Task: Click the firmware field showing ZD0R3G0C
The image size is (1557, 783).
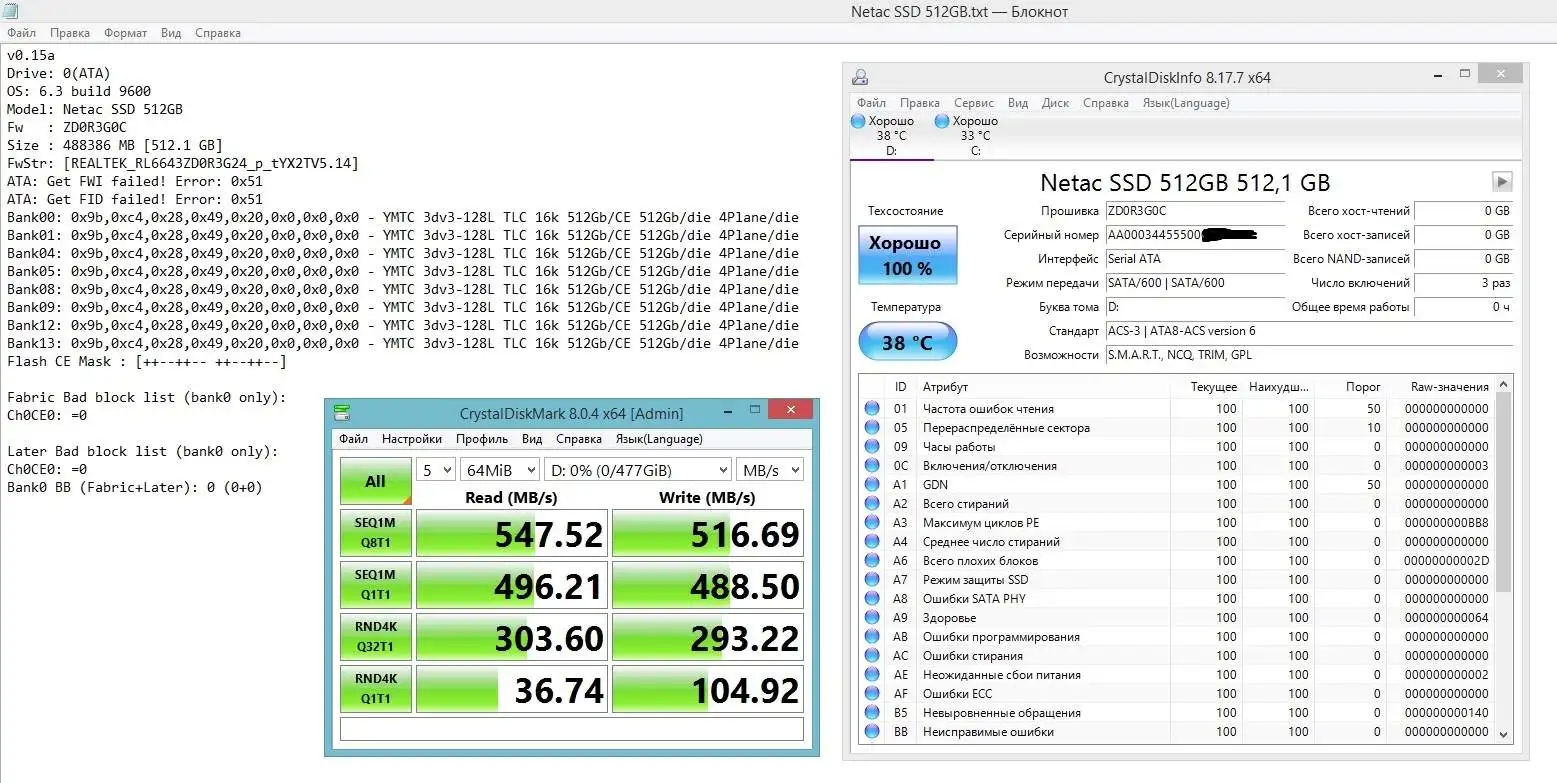Action: coord(1194,211)
